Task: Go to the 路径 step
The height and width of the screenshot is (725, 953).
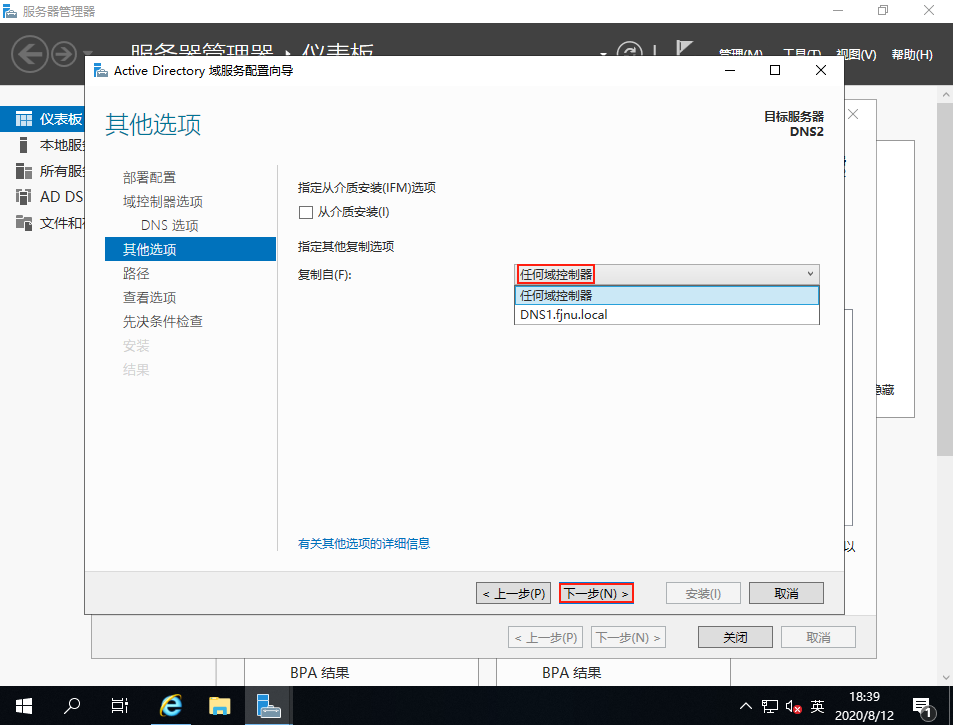Action: coord(136,273)
